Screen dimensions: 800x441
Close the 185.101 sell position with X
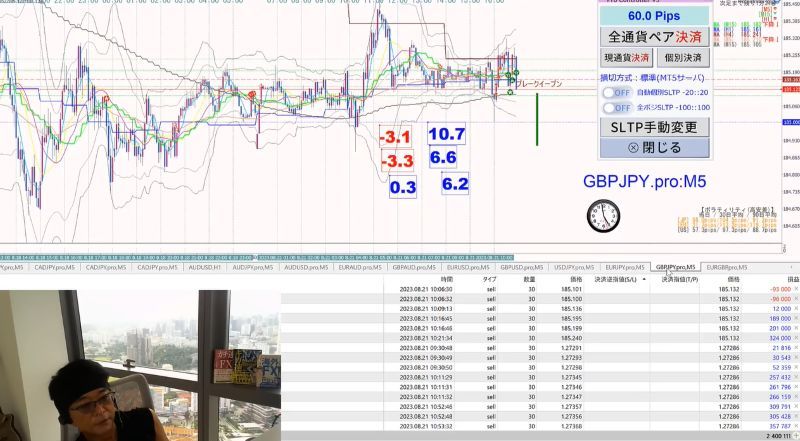[796, 289]
